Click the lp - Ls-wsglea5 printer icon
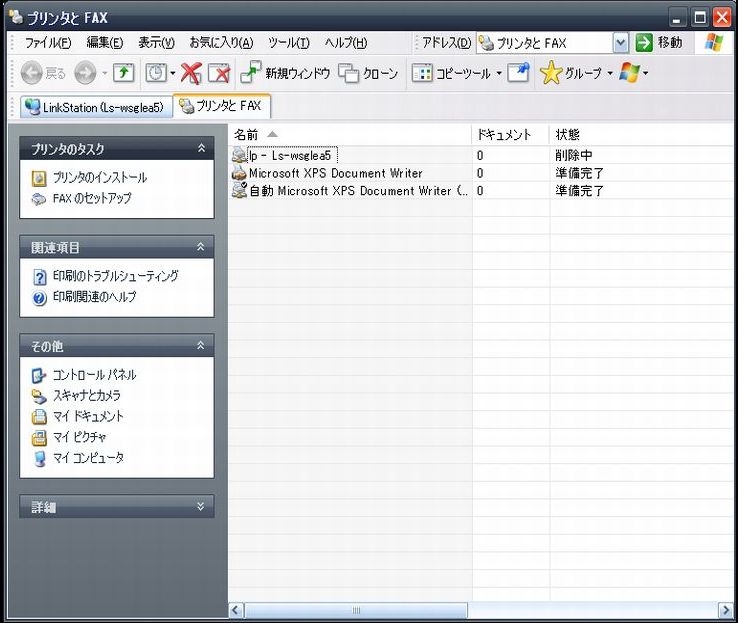The height and width of the screenshot is (623, 738). click(x=239, y=155)
